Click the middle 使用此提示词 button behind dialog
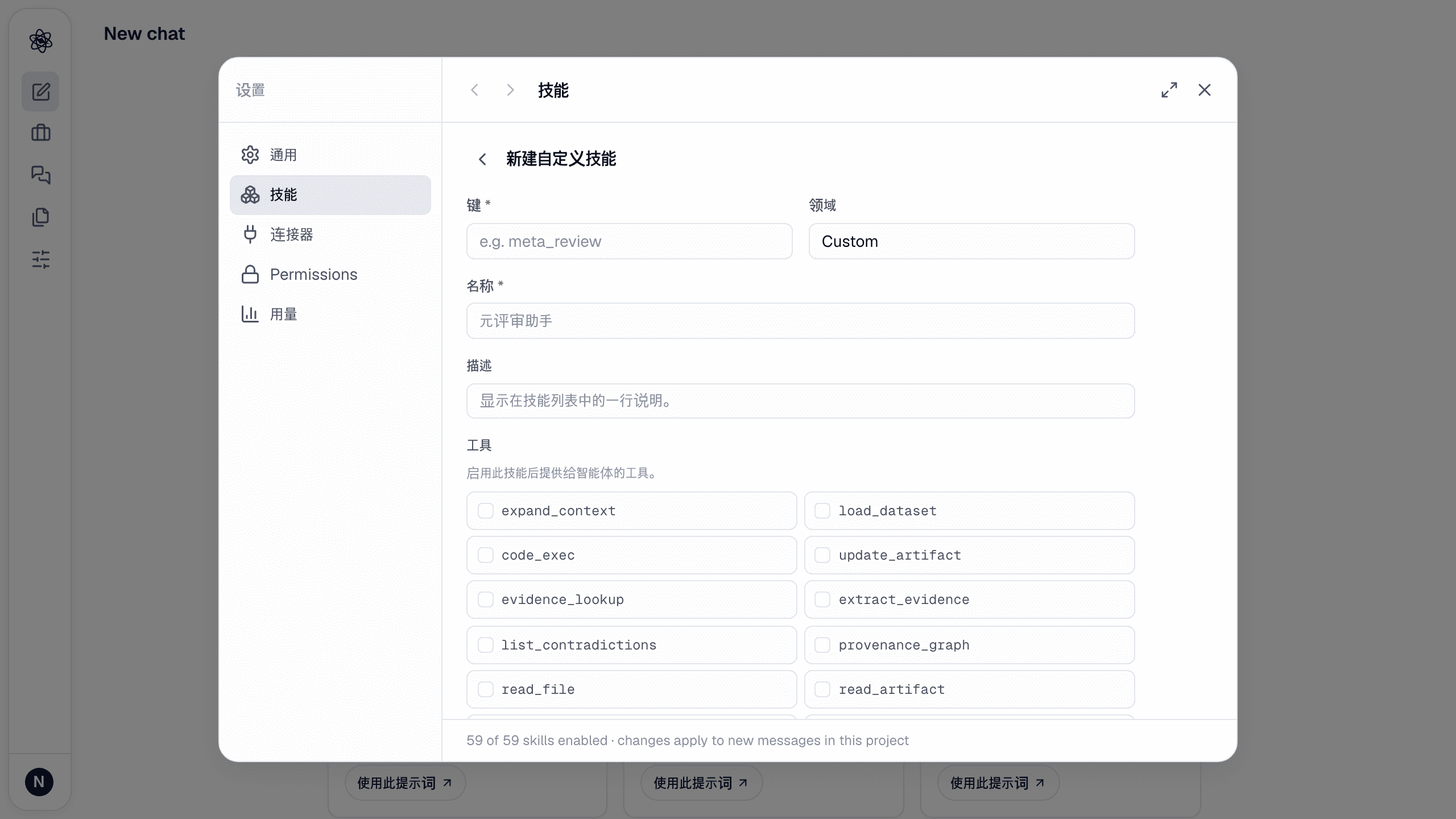The width and height of the screenshot is (1456, 819). pyautogui.click(x=701, y=783)
